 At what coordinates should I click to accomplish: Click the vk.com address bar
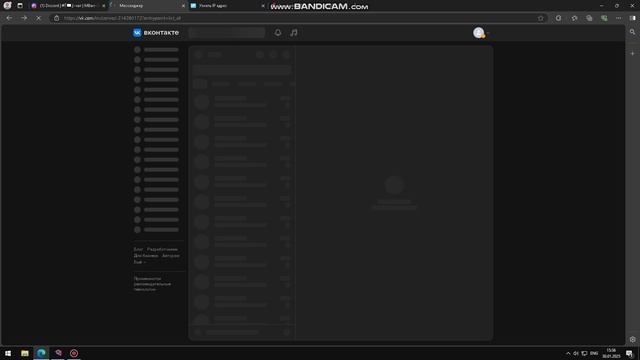[298, 18]
